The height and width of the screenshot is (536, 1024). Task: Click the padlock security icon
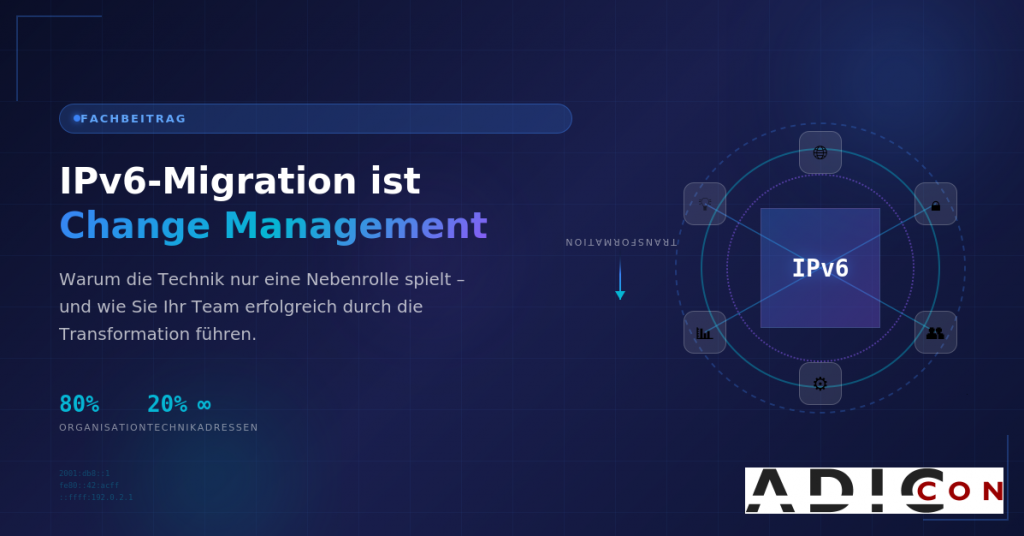[935, 204]
